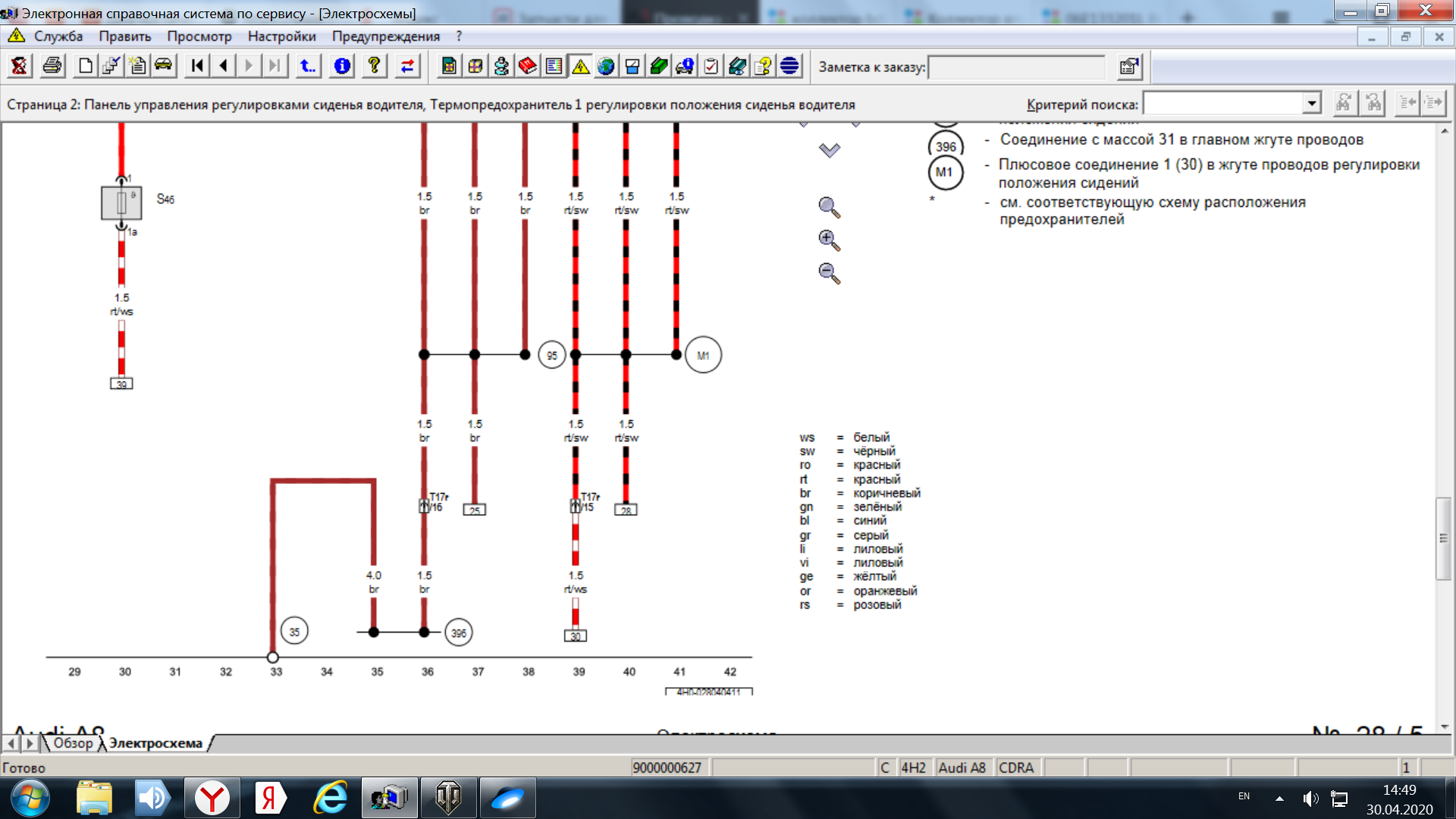The width and height of the screenshot is (1456, 819).
Task: Jump to the first page arrow
Action: (197, 67)
